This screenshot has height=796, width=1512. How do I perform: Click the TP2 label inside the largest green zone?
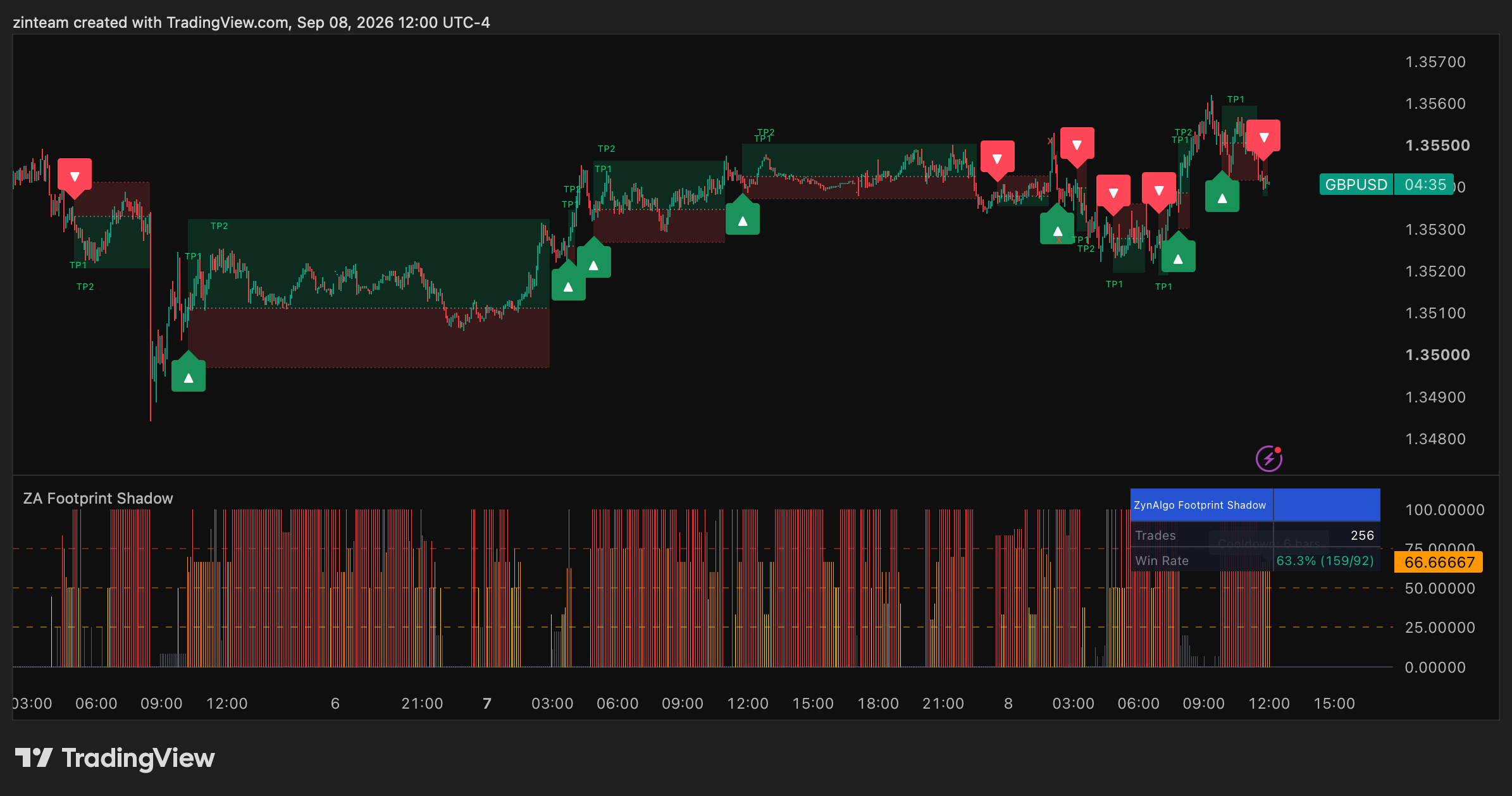coord(219,226)
